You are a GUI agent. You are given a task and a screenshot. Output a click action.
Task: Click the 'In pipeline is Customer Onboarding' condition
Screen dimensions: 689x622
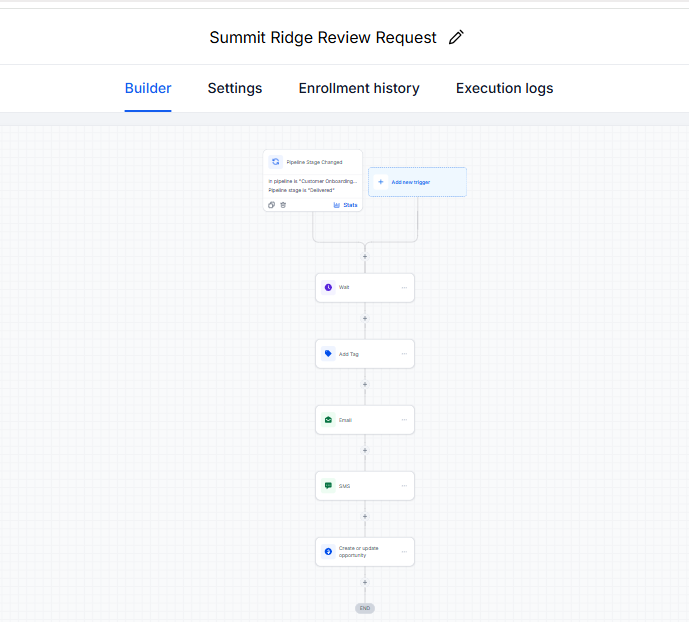click(x=312, y=181)
